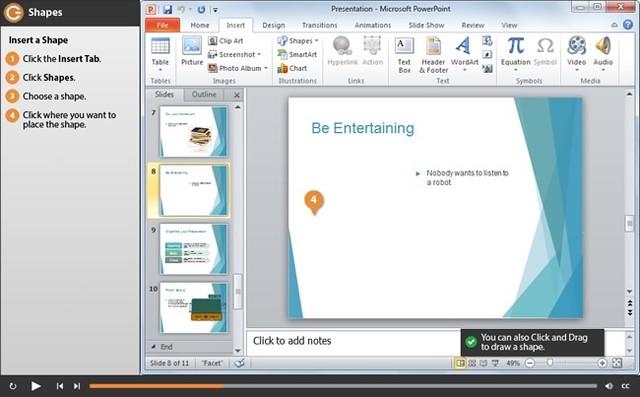The image size is (640, 397).
Task: Click the Symbol omega icon
Action: (545, 51)
